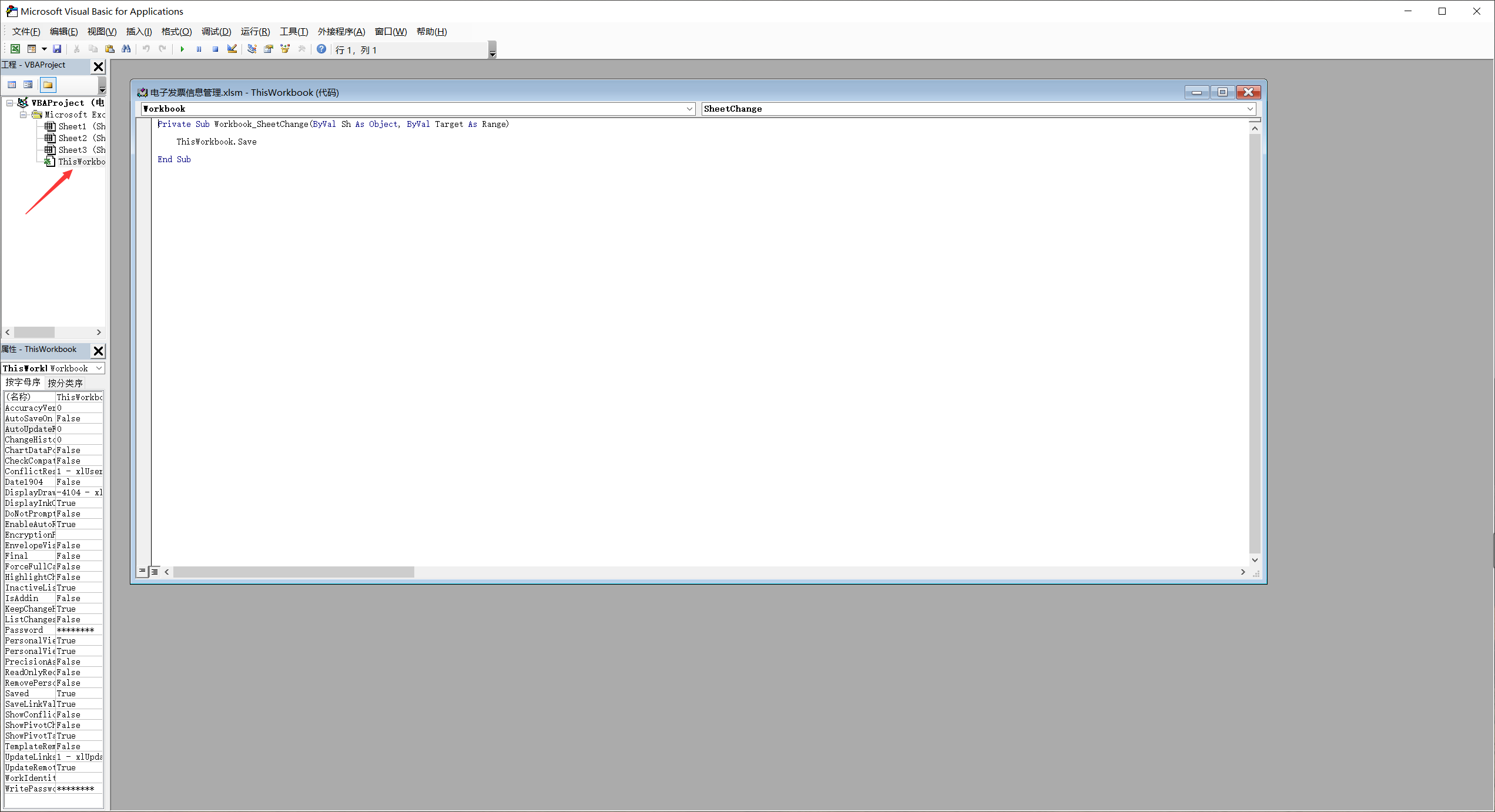Switch to procedure view button

tap(142, 572)
